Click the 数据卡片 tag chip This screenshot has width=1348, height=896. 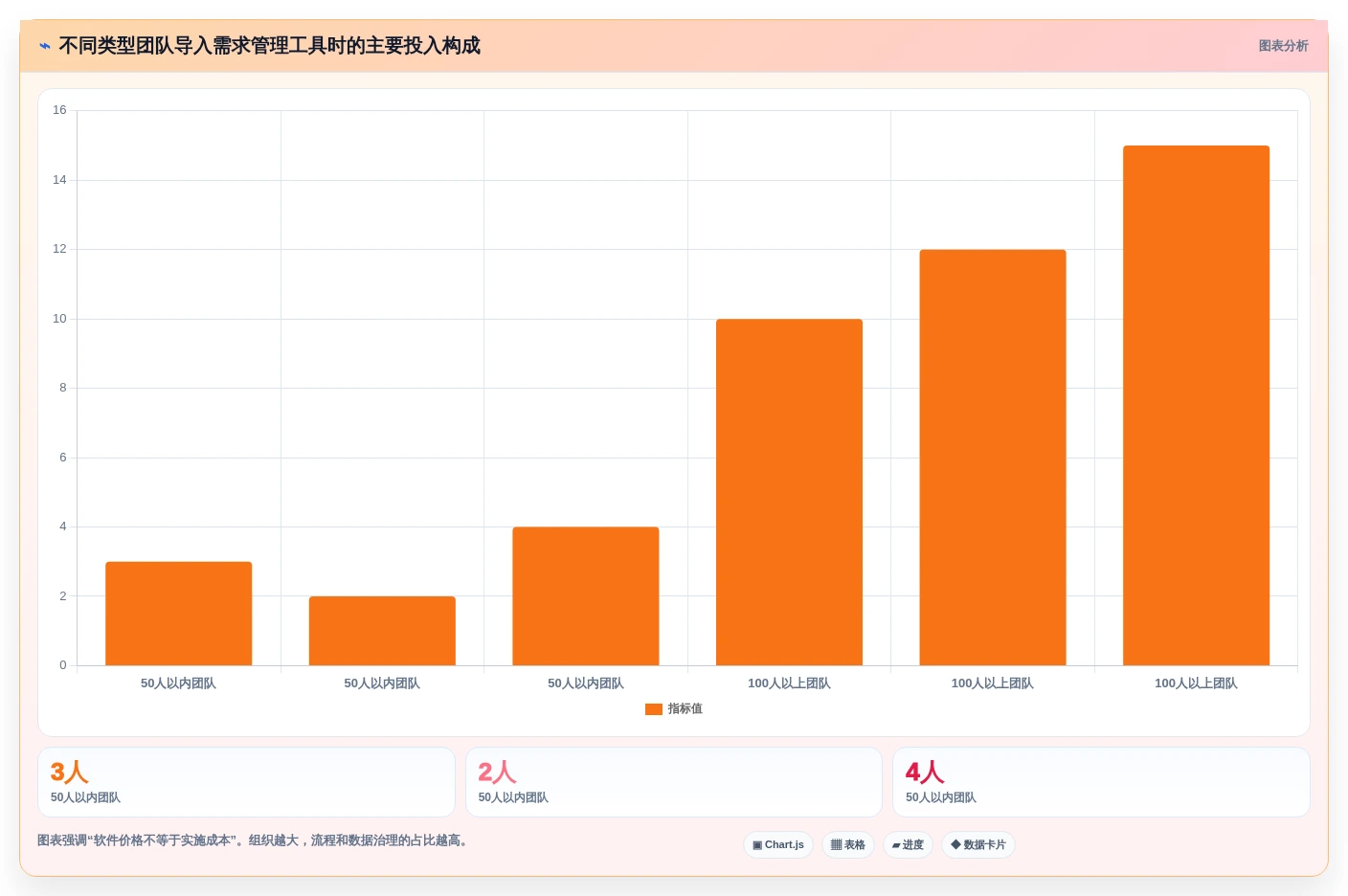coord(978,845)
